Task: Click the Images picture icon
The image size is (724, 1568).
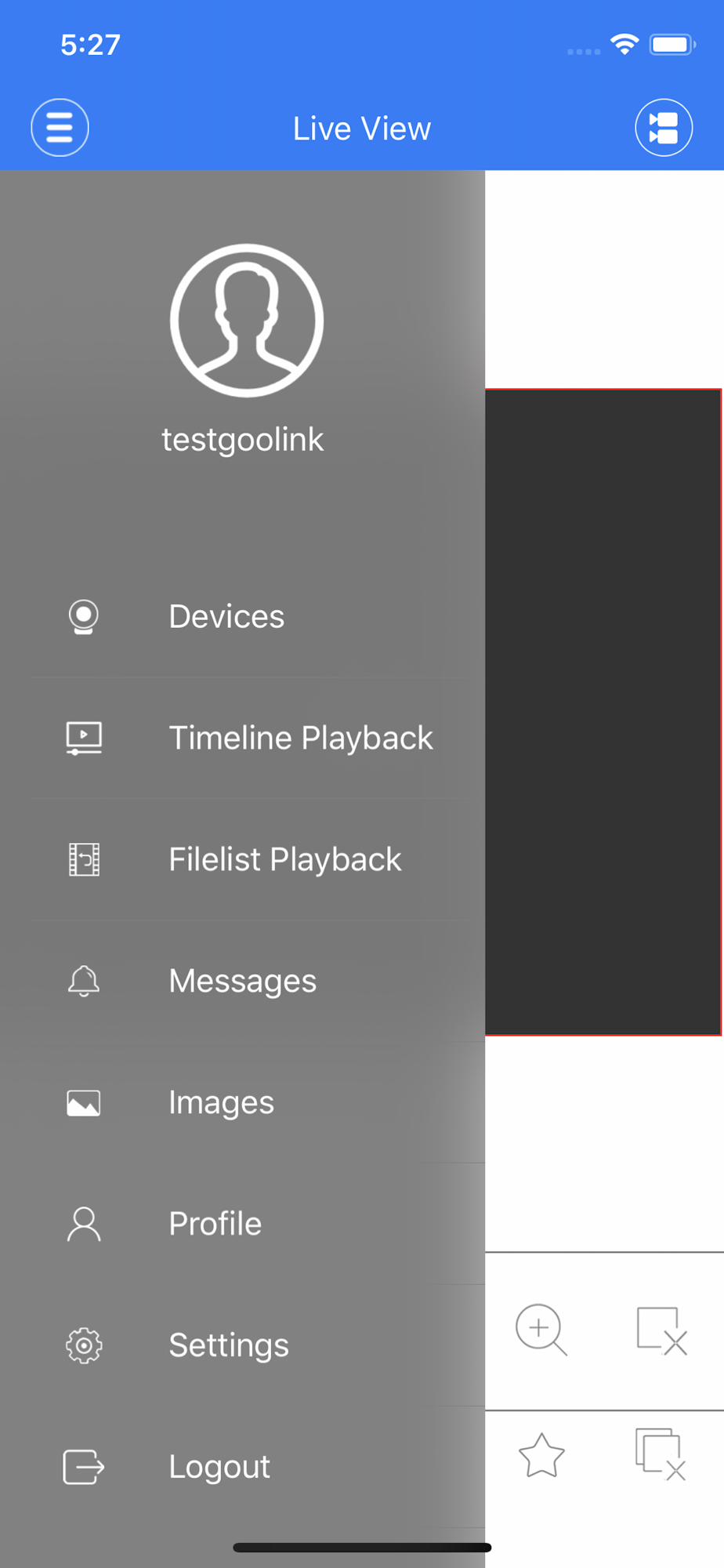Action: click(84, 1103)
